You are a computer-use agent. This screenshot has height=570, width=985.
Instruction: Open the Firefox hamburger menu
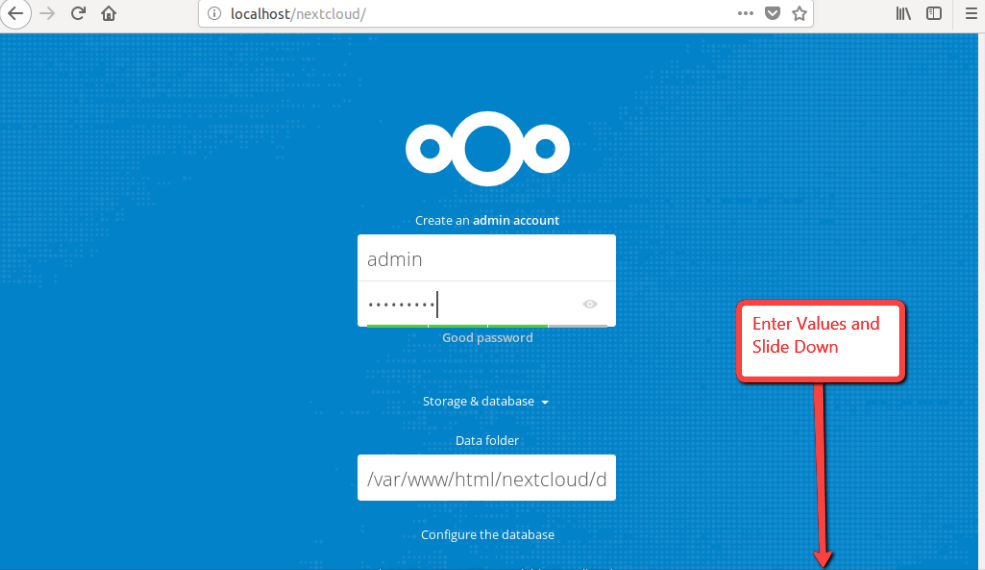coord(971,13)
